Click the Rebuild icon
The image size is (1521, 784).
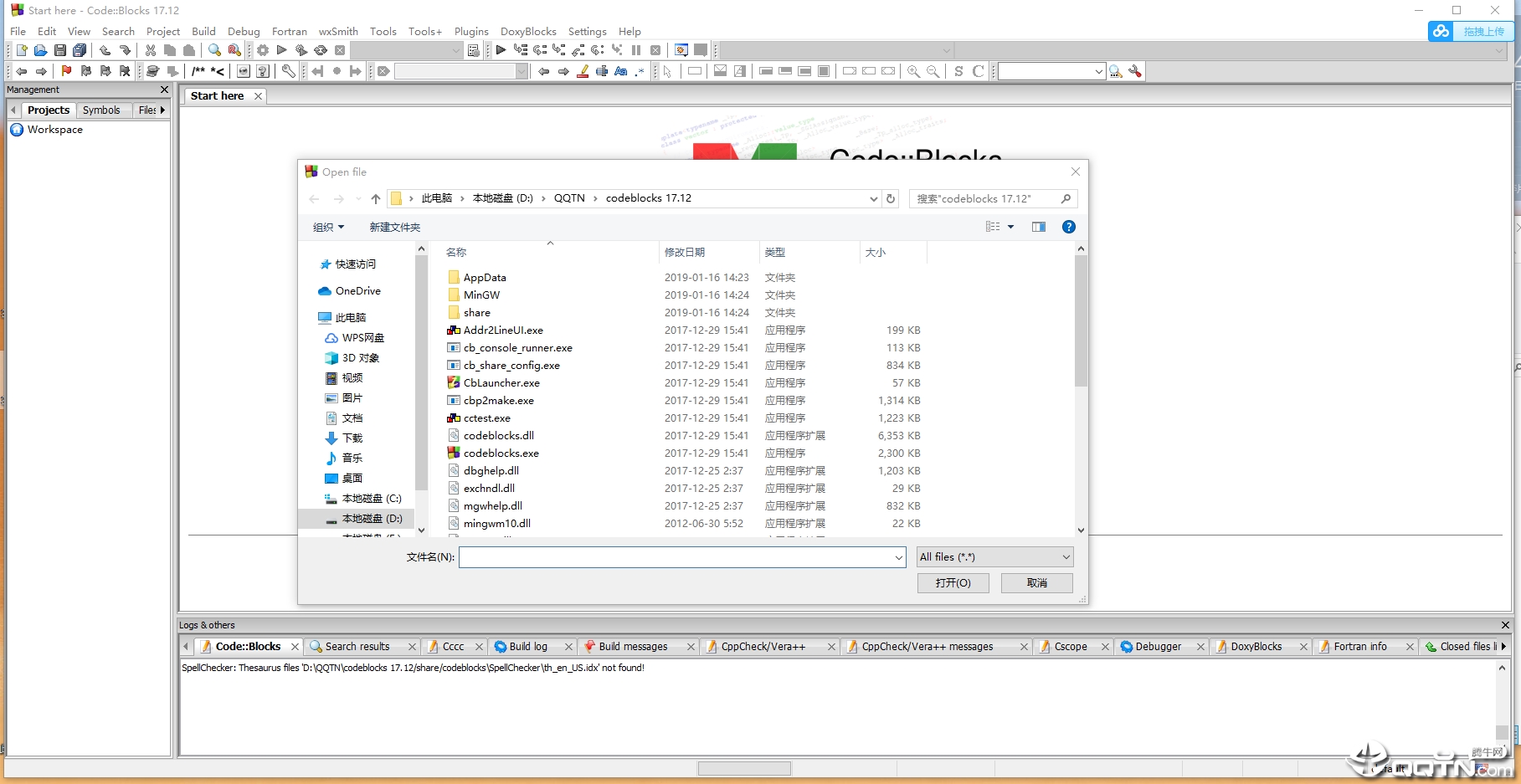tap(321, 50)
